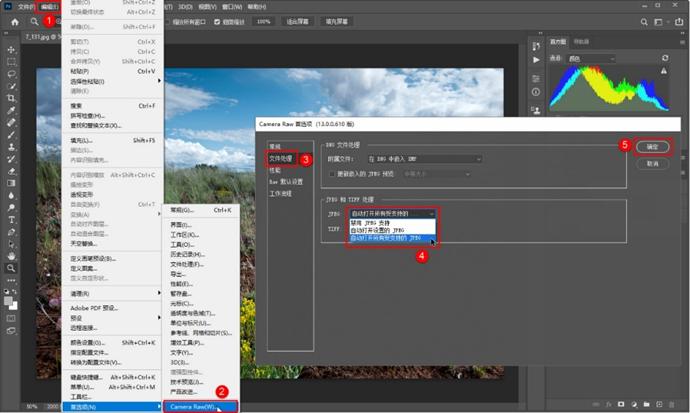Select the Rectangular Marquee tool
Image resolution: width=690 pixels, height=413 pixels.
(11, 61)
